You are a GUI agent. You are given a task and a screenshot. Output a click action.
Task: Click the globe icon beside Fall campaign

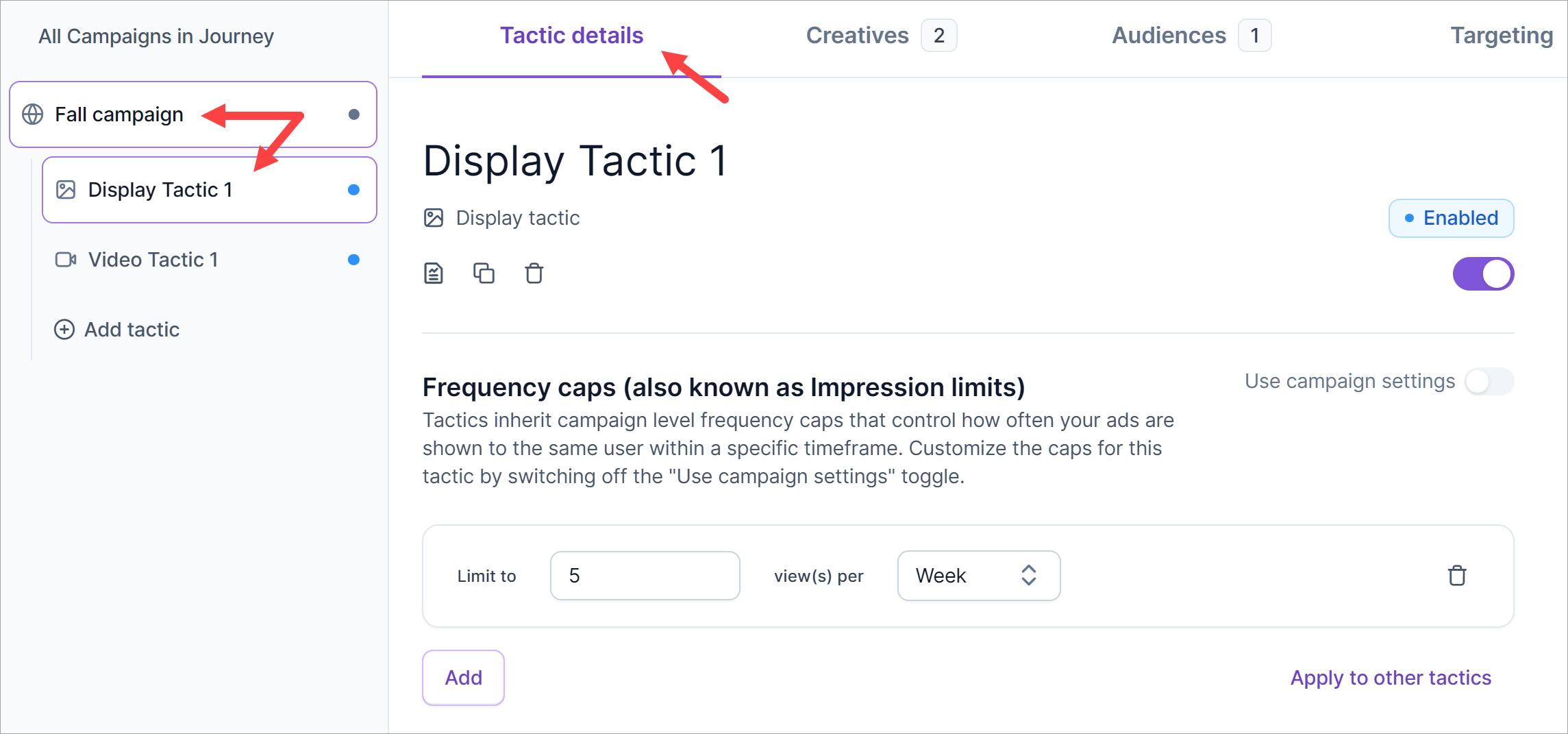pyautogui.click(x=33, y=114)
